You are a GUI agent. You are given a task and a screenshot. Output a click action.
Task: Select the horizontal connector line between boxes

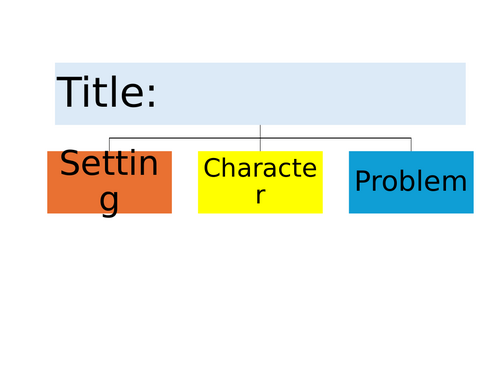(x=260, y=138)
